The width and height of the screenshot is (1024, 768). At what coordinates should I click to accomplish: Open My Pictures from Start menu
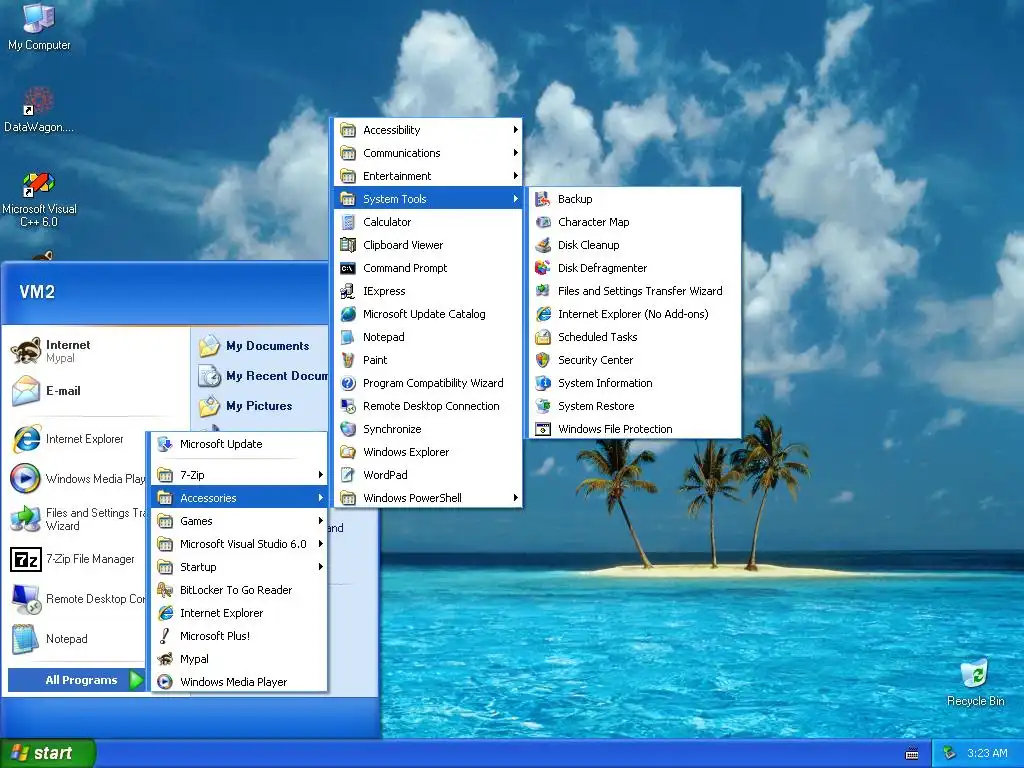tap(261, 406)
